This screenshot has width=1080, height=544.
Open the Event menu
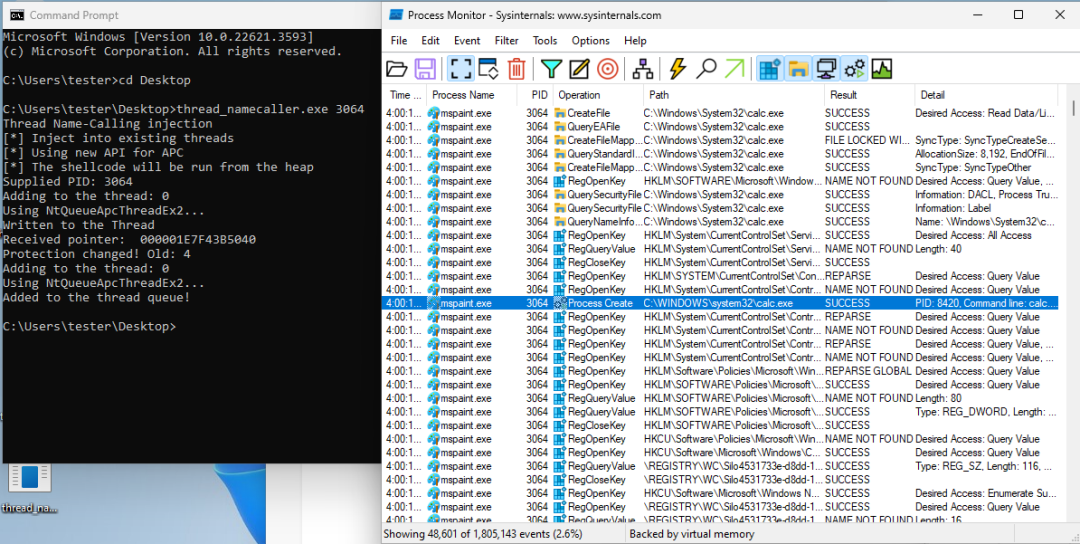468,41
